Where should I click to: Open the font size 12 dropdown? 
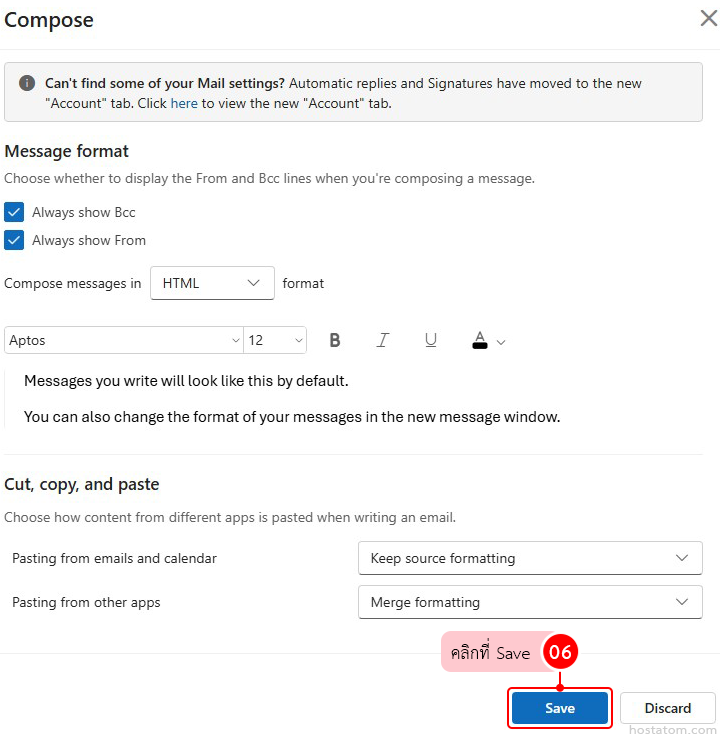tap(275, 340)
